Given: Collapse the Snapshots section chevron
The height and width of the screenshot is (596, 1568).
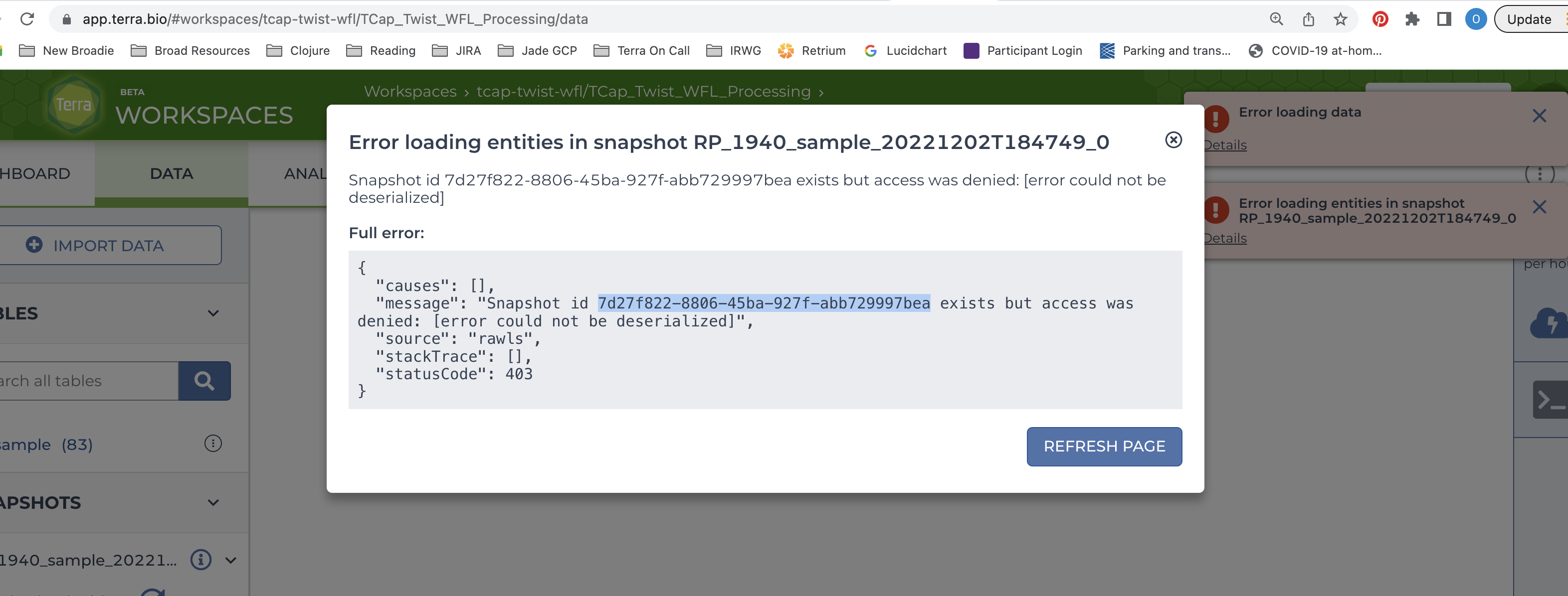Looking at the screenshot, I should point(213,502).
